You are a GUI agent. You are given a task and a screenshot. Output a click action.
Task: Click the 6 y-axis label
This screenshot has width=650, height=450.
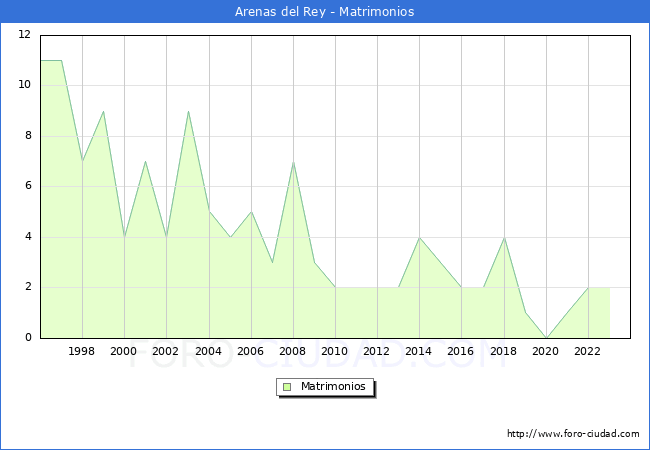click(29, 186)
